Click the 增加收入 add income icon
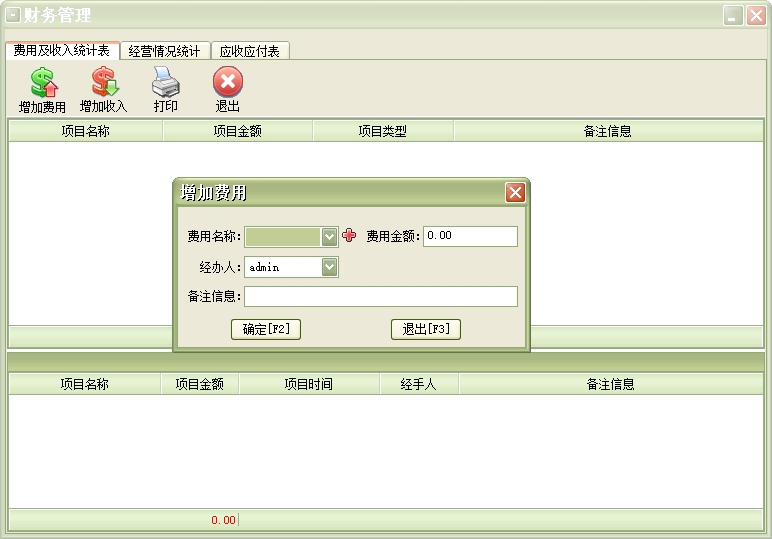The image size is (772, 539). 104,82
